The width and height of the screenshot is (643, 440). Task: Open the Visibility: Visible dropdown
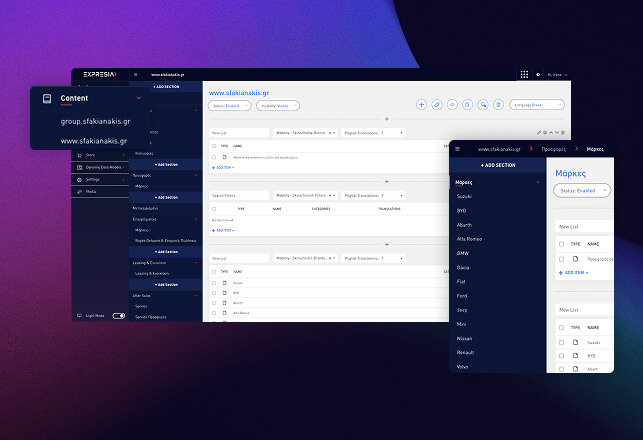click(278, 105)
